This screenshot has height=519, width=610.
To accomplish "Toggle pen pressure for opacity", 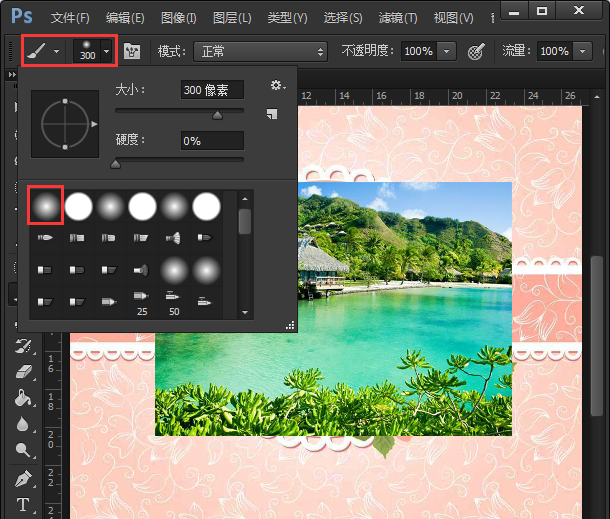I will click(477, 51).
